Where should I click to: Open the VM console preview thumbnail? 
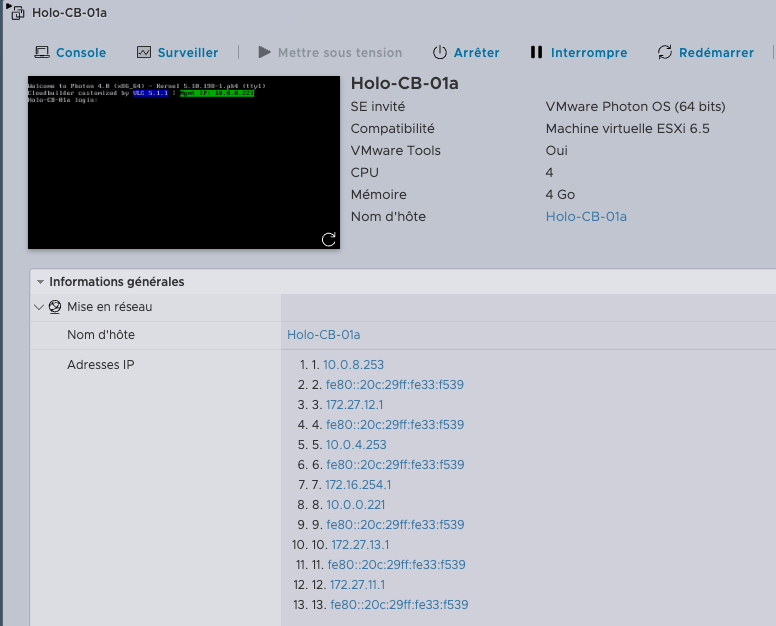click(183, 162)
